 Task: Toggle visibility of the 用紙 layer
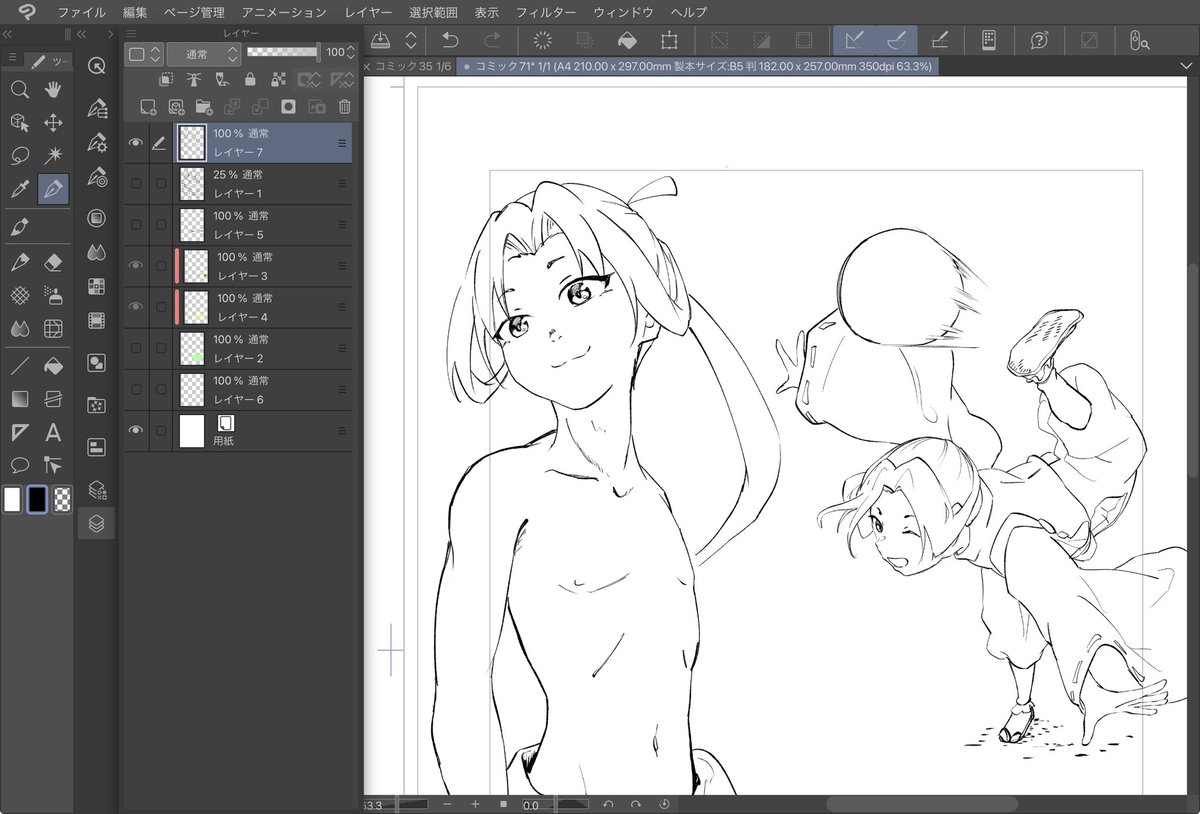135,430
